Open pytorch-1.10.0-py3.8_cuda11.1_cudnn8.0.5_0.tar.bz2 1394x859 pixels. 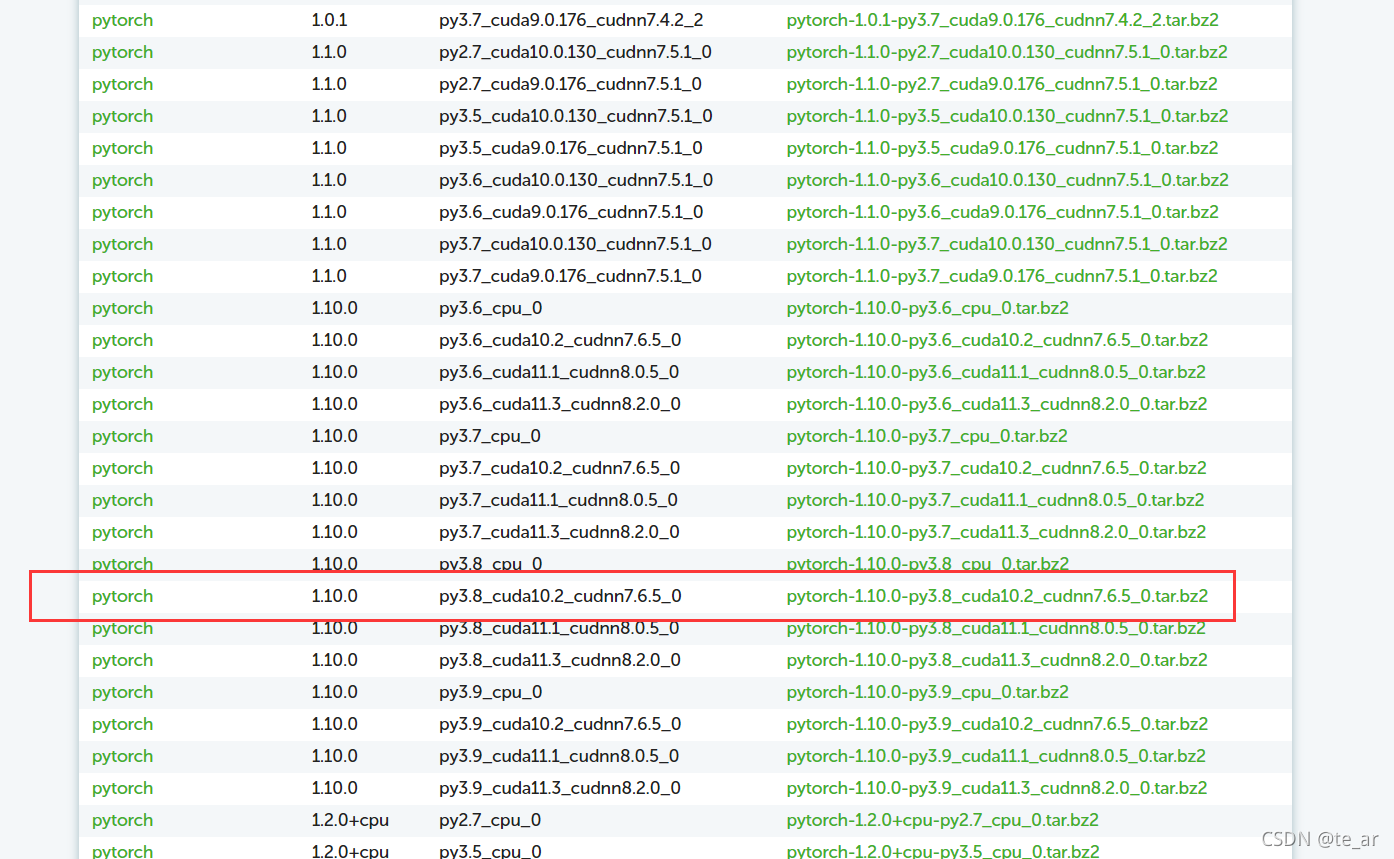click(x=996, y=628)
